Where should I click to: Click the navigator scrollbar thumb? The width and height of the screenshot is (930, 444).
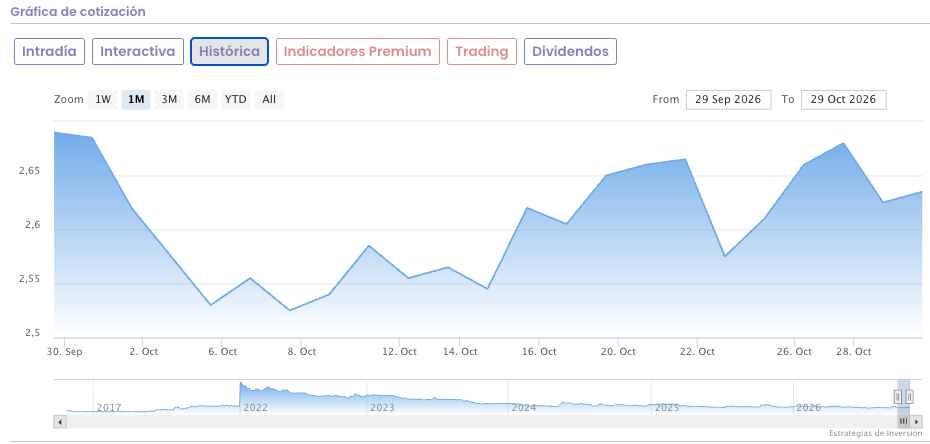[903, 421]
